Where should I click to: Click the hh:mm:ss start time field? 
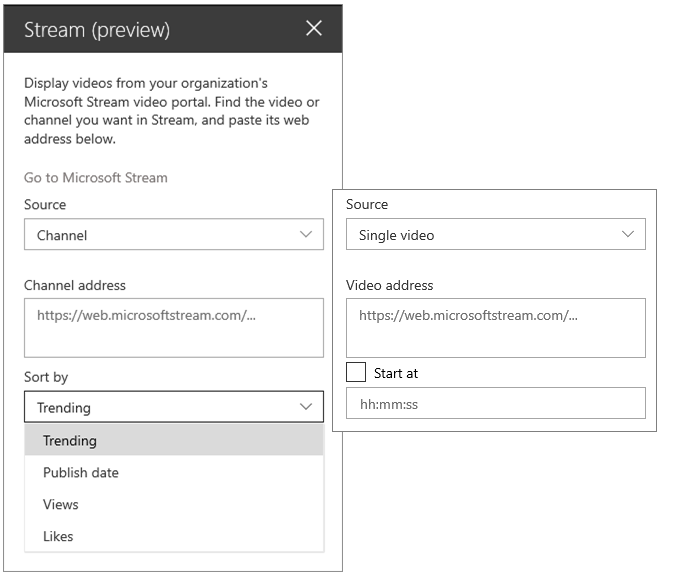tap(496, 403)
